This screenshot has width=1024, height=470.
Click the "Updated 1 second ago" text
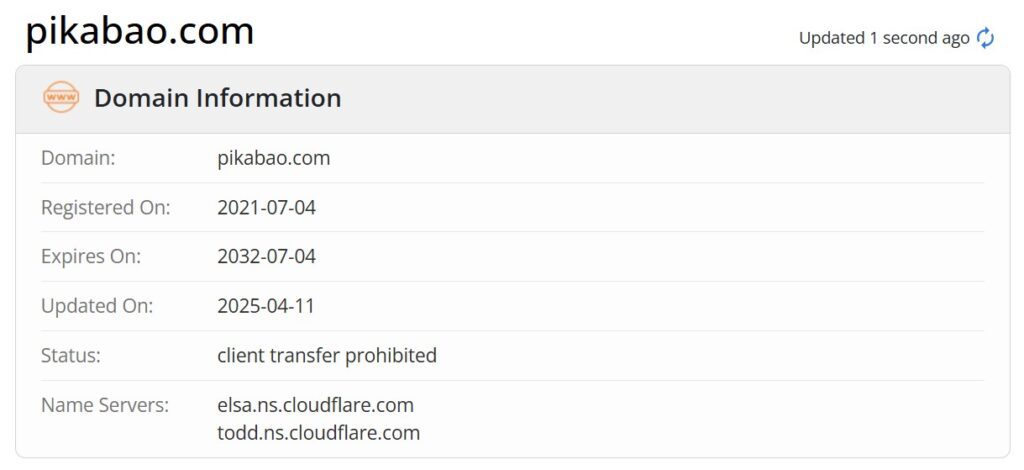pos(884,38)
